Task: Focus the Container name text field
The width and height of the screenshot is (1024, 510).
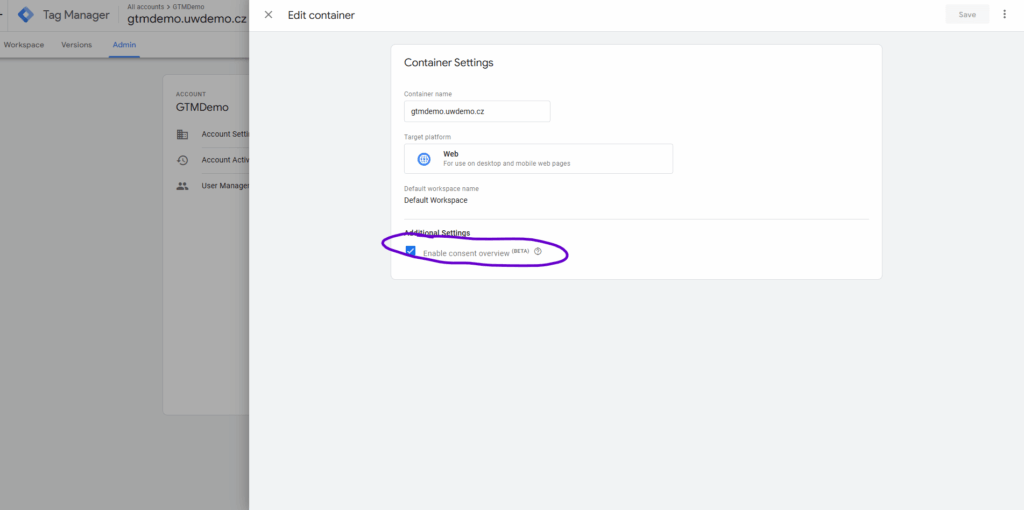Action: pyautogui.click(x=477, y=111)
